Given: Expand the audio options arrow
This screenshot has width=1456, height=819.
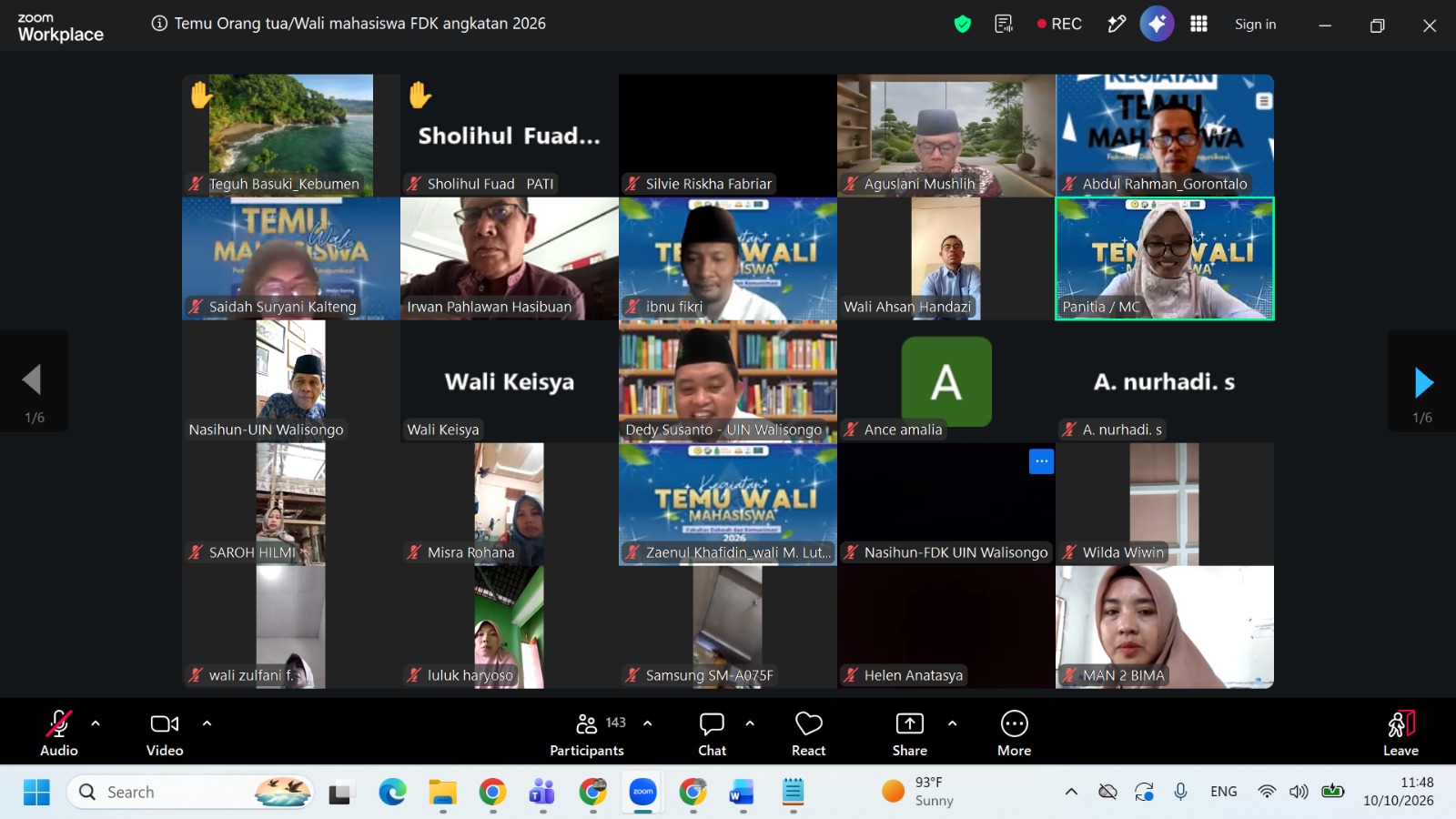Looking at the screenshot, I should [x=96, y=723].
